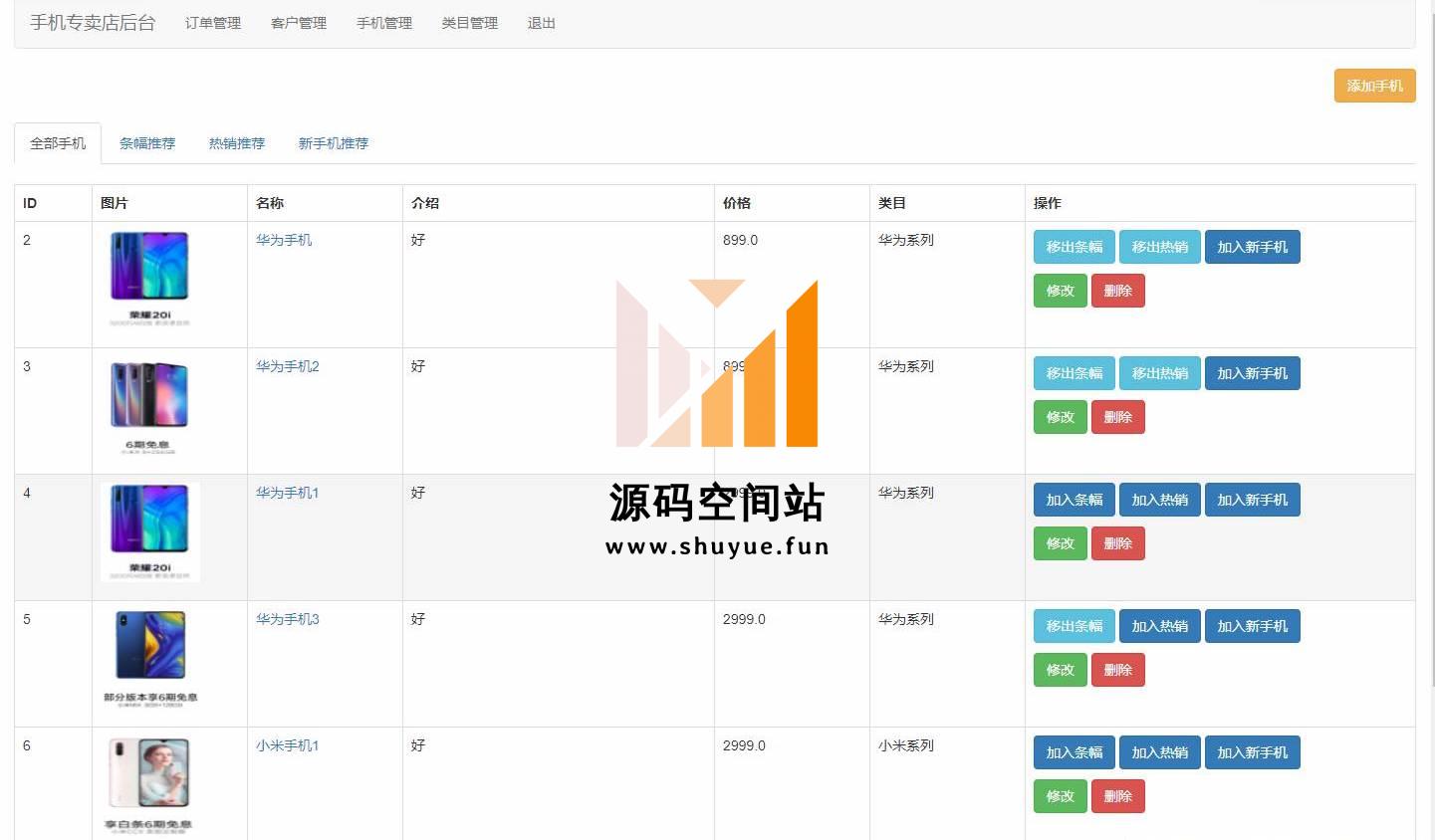This screenshot has height=840, width=1435.
Task: Click the 类目 column header
Action: pyautogui.click(x=892, y=203)
